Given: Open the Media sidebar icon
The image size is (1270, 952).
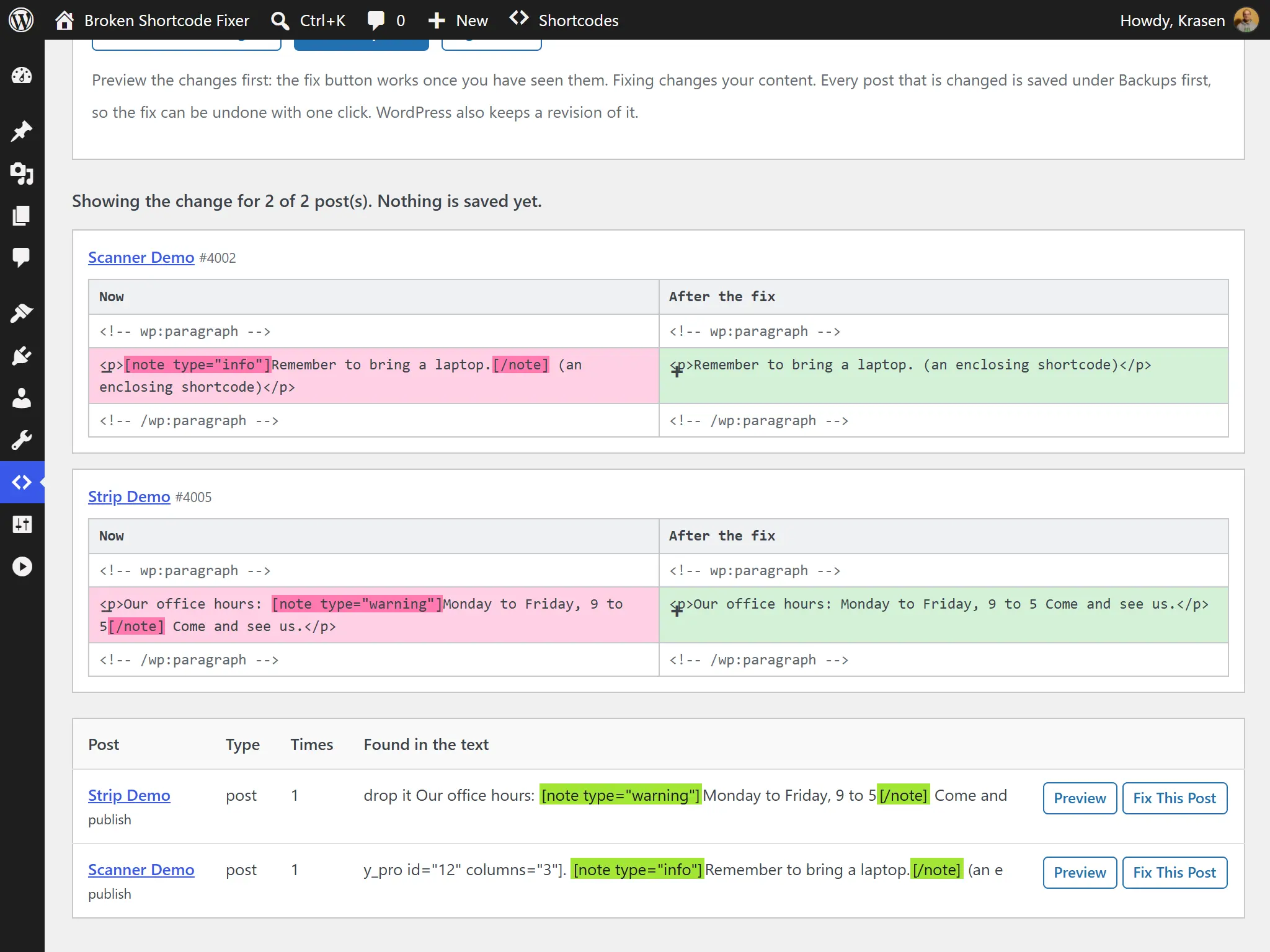Looking at the screenshot, I should coord(22,174).
